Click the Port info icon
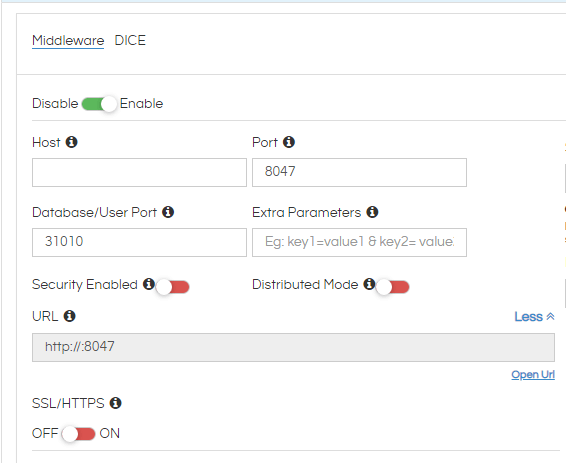Image resolution: width=566 pixels, height=463 pixels. point(289,142)
